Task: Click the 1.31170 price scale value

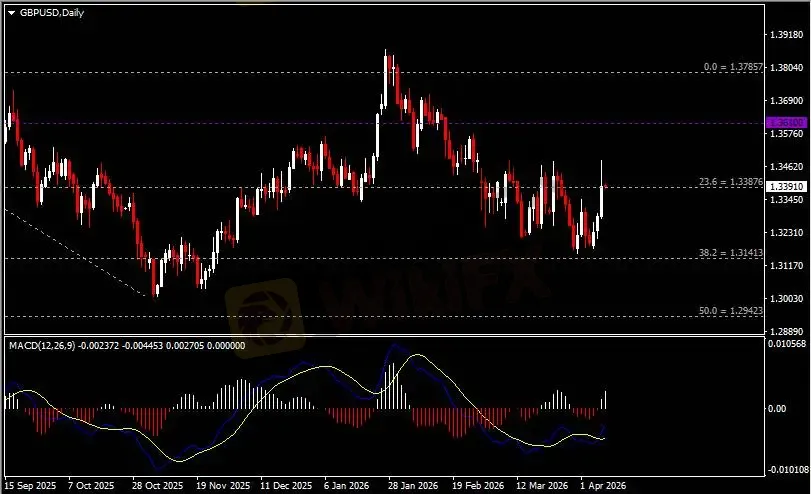Action: [x=786, y=266]
